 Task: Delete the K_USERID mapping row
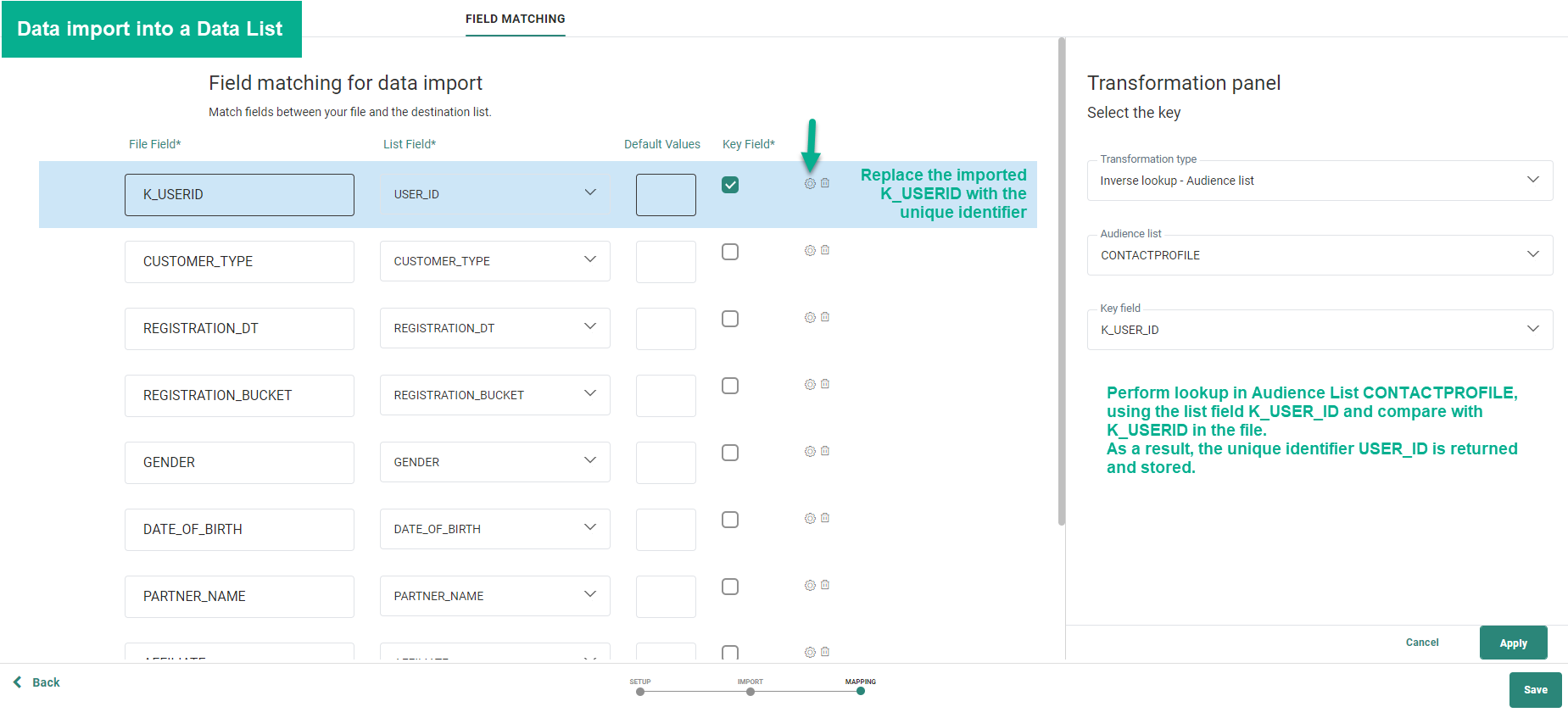pyautogui.click(x=825, y=183)
